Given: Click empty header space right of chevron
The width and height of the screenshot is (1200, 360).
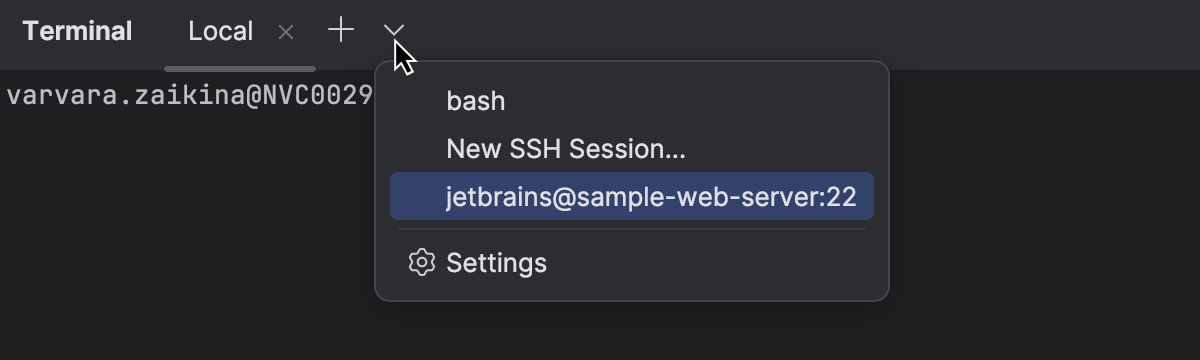Looking at the screenshot, I should tap(800, 31).
